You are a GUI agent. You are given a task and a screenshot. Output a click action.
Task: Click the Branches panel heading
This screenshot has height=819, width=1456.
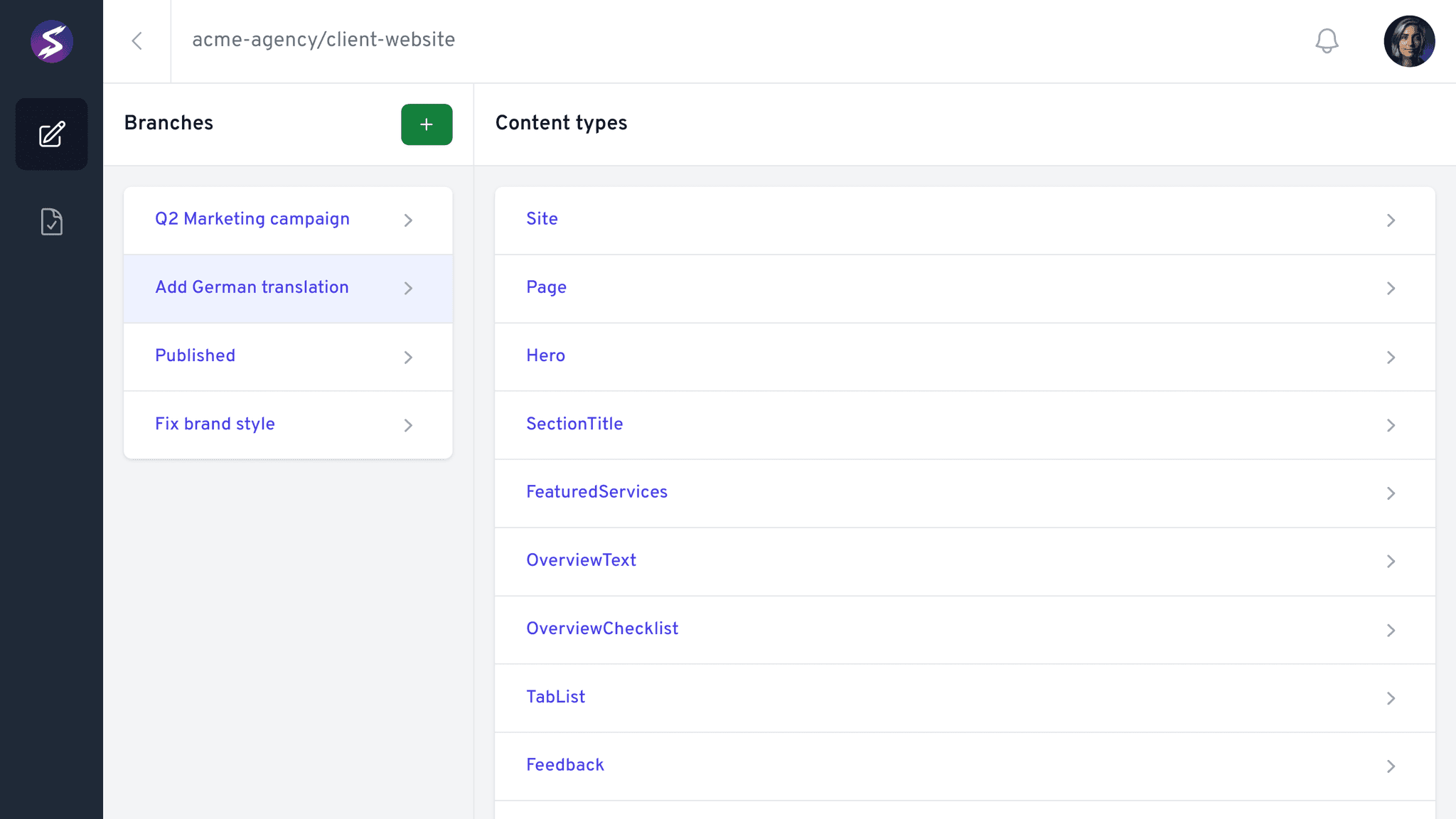click(x=168, y=123)
